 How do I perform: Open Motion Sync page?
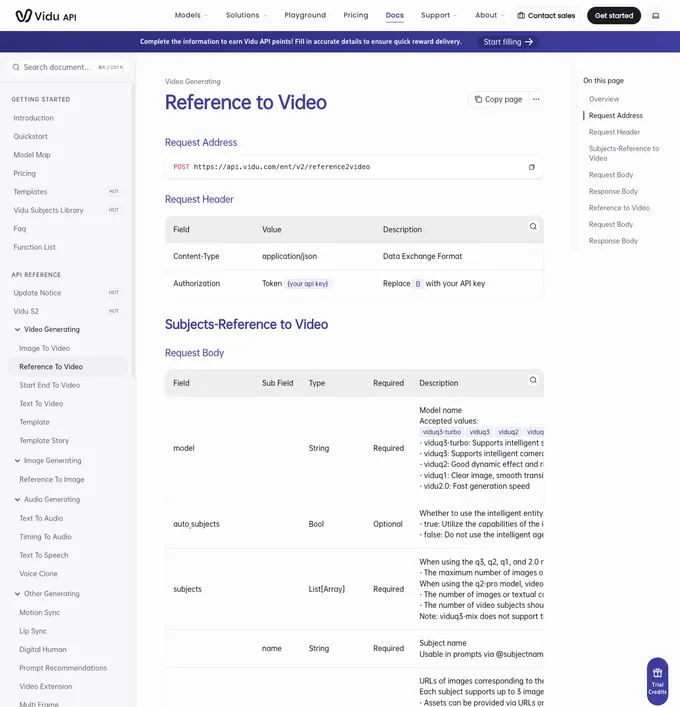click(x=40, y=613)
